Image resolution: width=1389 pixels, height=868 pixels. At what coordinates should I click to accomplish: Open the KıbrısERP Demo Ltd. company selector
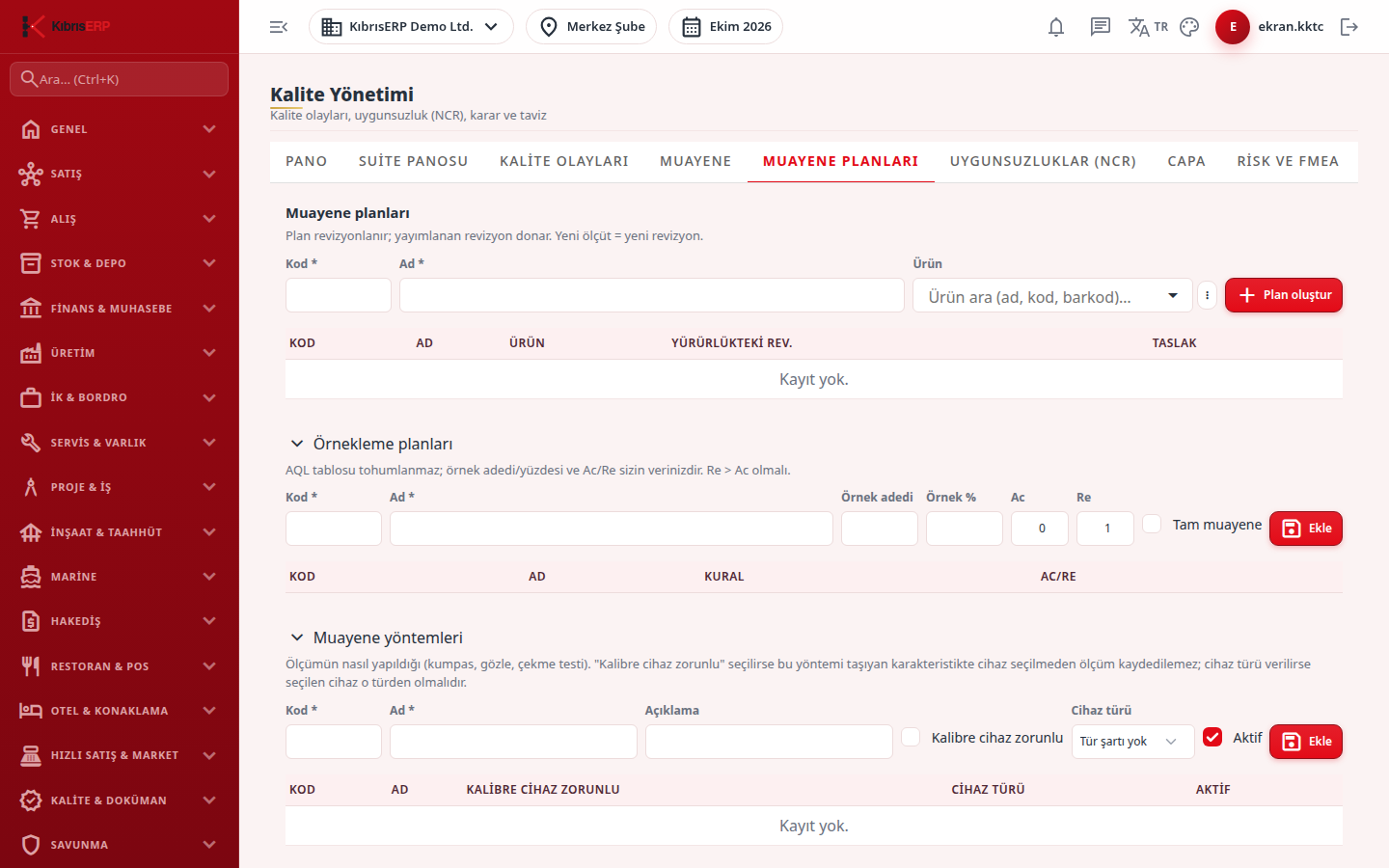coord(411,27)
